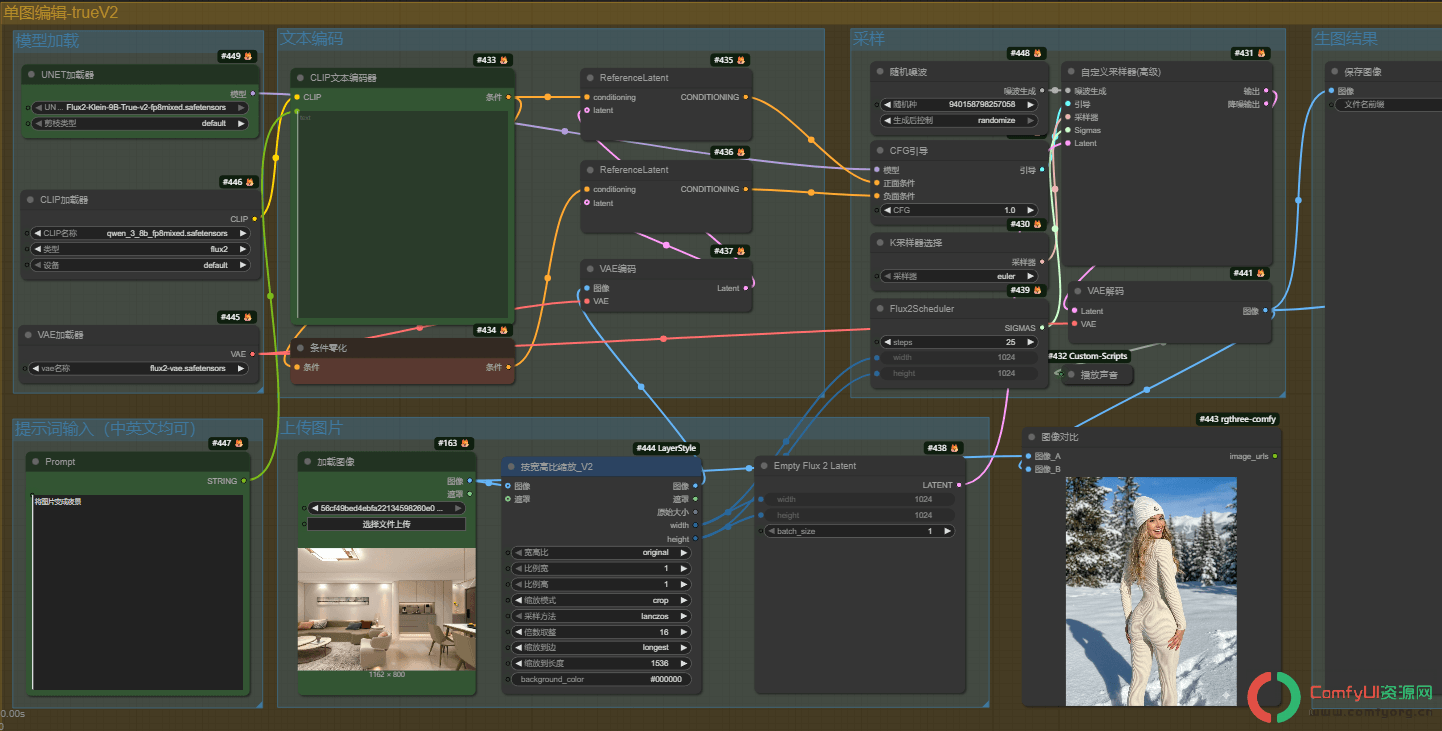
Task: Decrease the CFG value with the left arrow
Action: (886, 210)
